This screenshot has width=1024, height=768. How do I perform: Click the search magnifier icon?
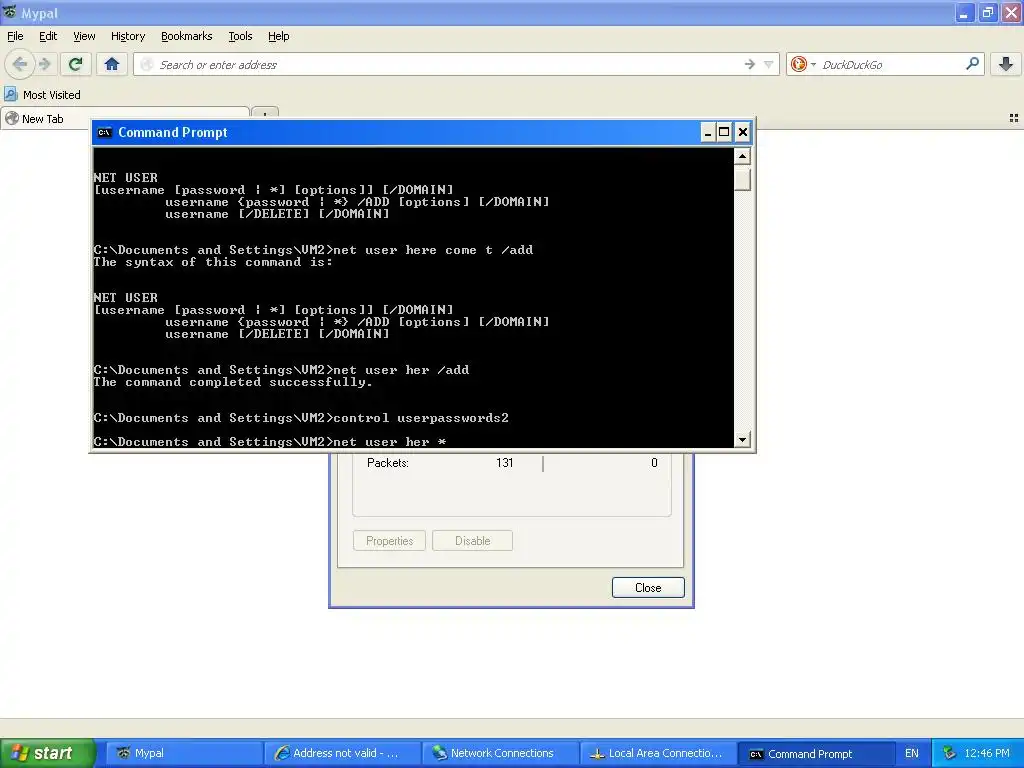click(x=972, y=64)
